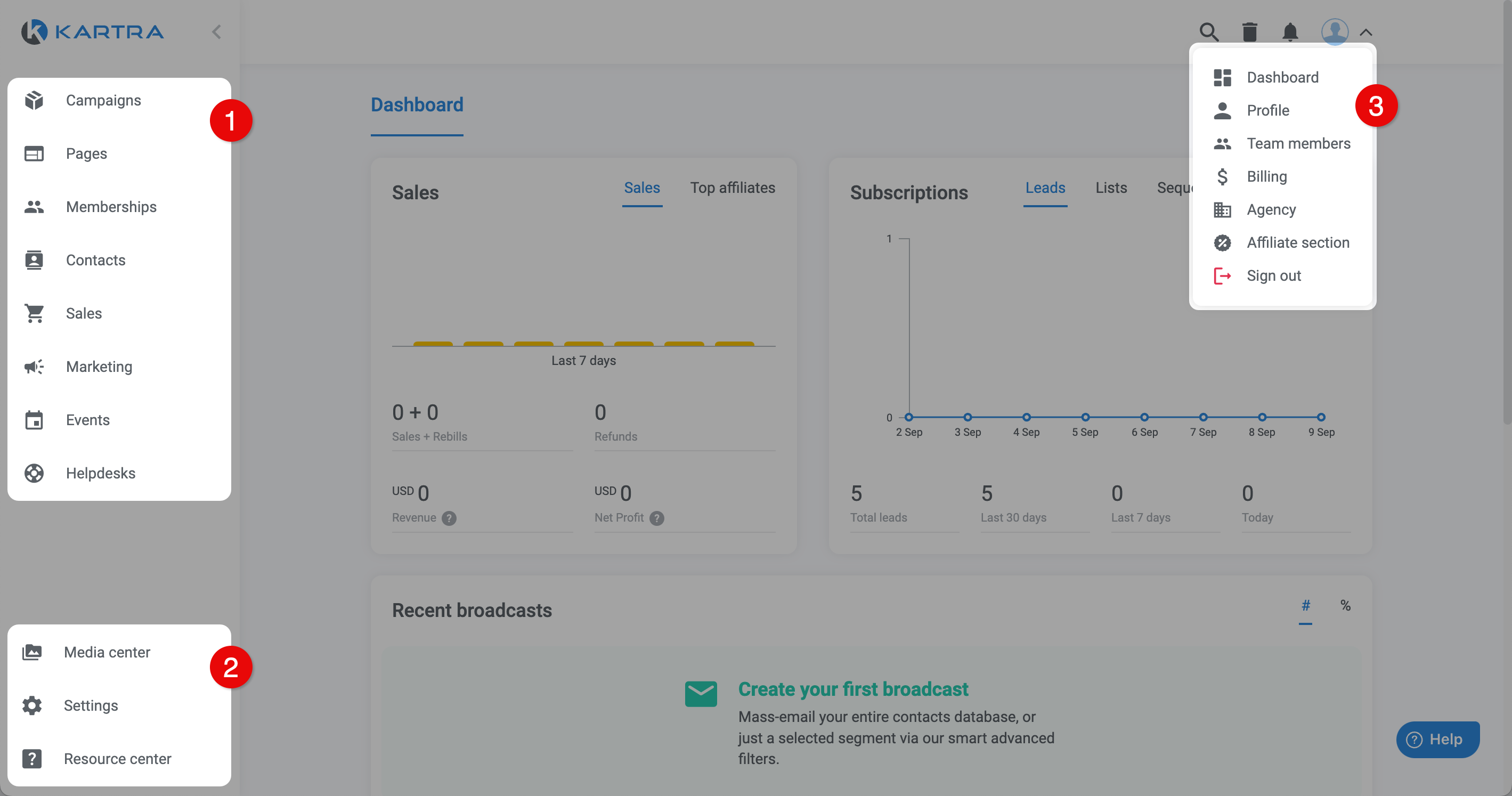Switch Subscriptions to the Lists tab
Screen dimensions: 1512x796
(x=1110, y=188)
